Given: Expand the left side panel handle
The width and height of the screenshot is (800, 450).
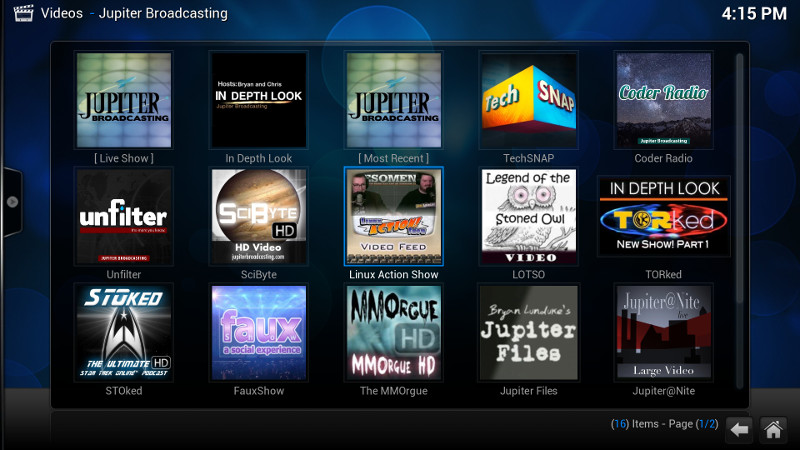Looking at the screenshot, I should pos(12,201).
